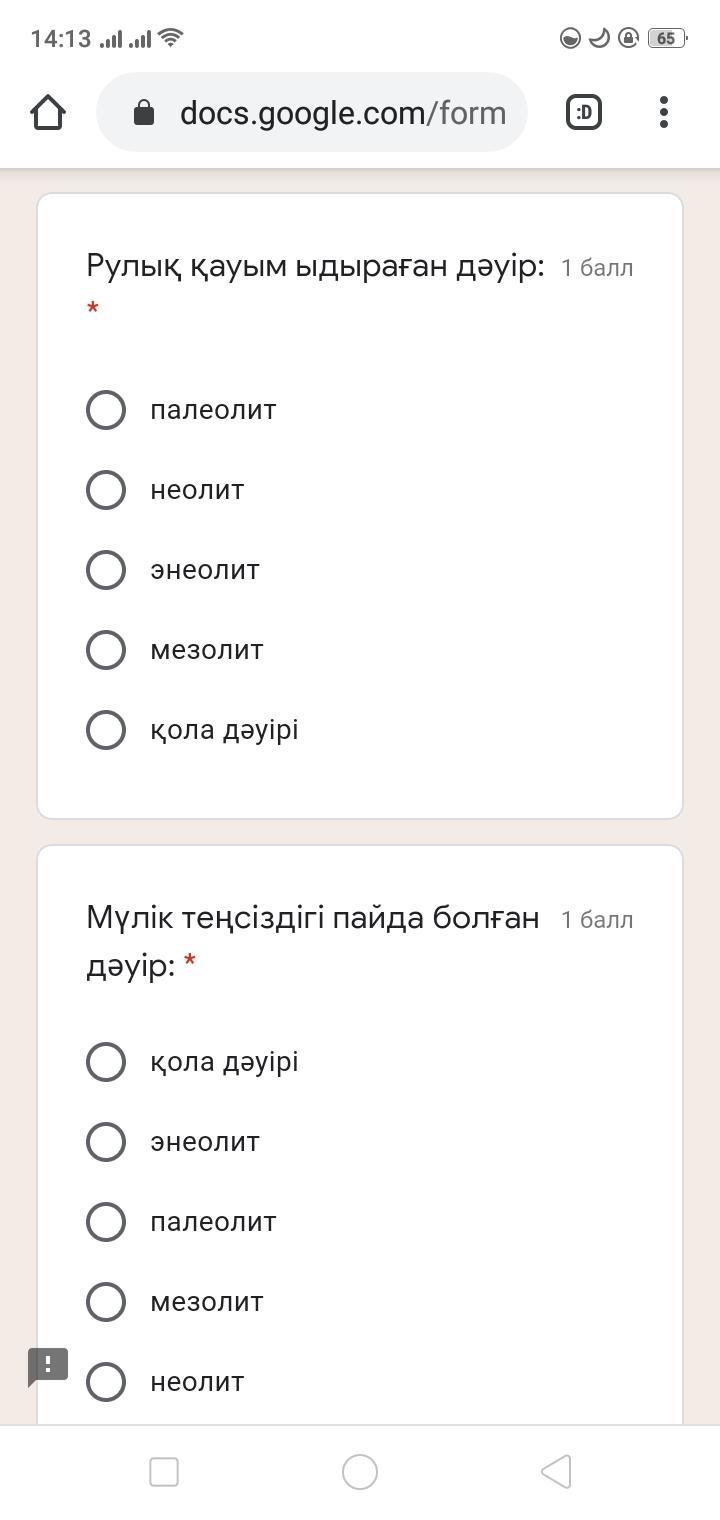Select неолит in the first question

coord(106,490)
